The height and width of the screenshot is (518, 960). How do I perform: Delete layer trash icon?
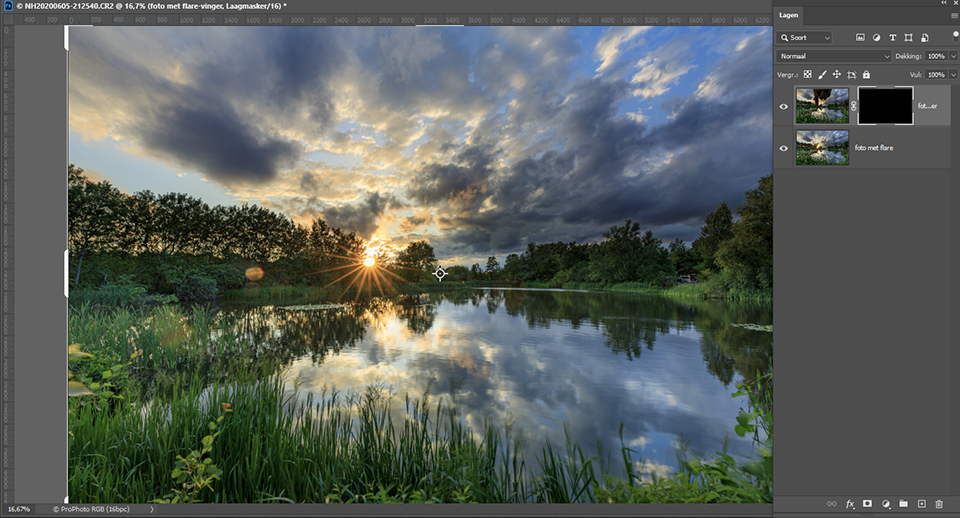pyautogui.click(x=939, y=504)
